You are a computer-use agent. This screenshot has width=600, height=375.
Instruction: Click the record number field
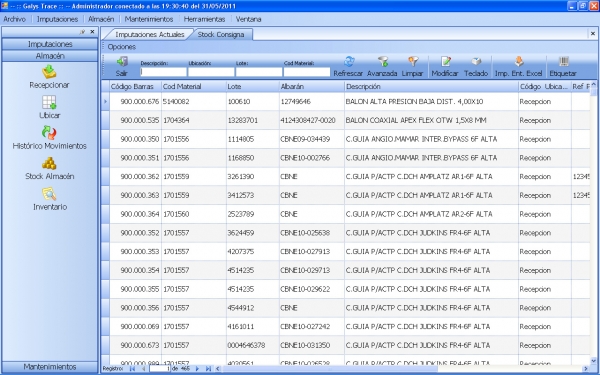pyautogui.click(x=160, y=369)
